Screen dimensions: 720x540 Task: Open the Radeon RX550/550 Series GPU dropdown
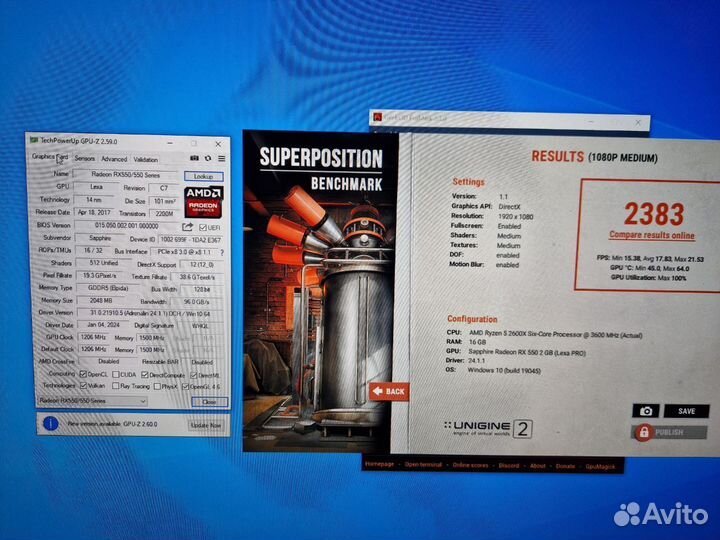click(x=92, y=401)
